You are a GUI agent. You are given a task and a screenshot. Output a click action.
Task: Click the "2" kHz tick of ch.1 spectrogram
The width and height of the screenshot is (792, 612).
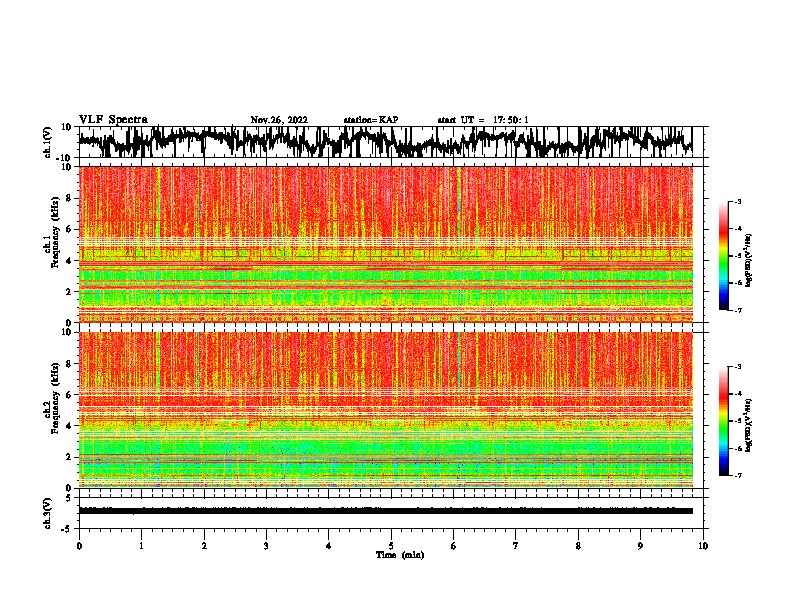click(x=69, y=291)
